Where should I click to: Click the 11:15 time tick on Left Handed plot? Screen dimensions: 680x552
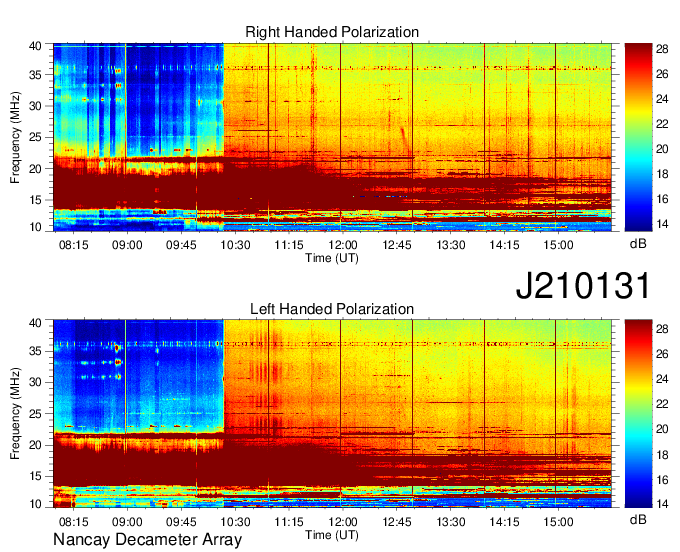(x=289, y=522)
